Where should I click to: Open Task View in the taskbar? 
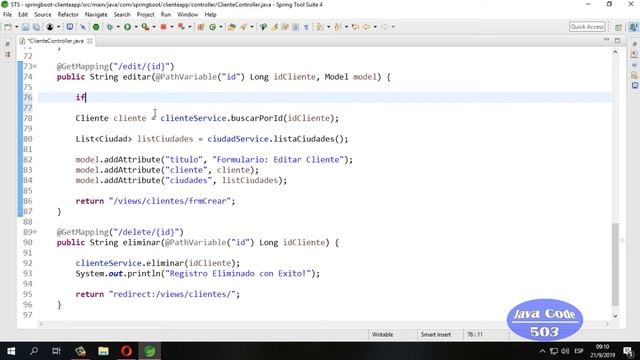pos(56,351)
